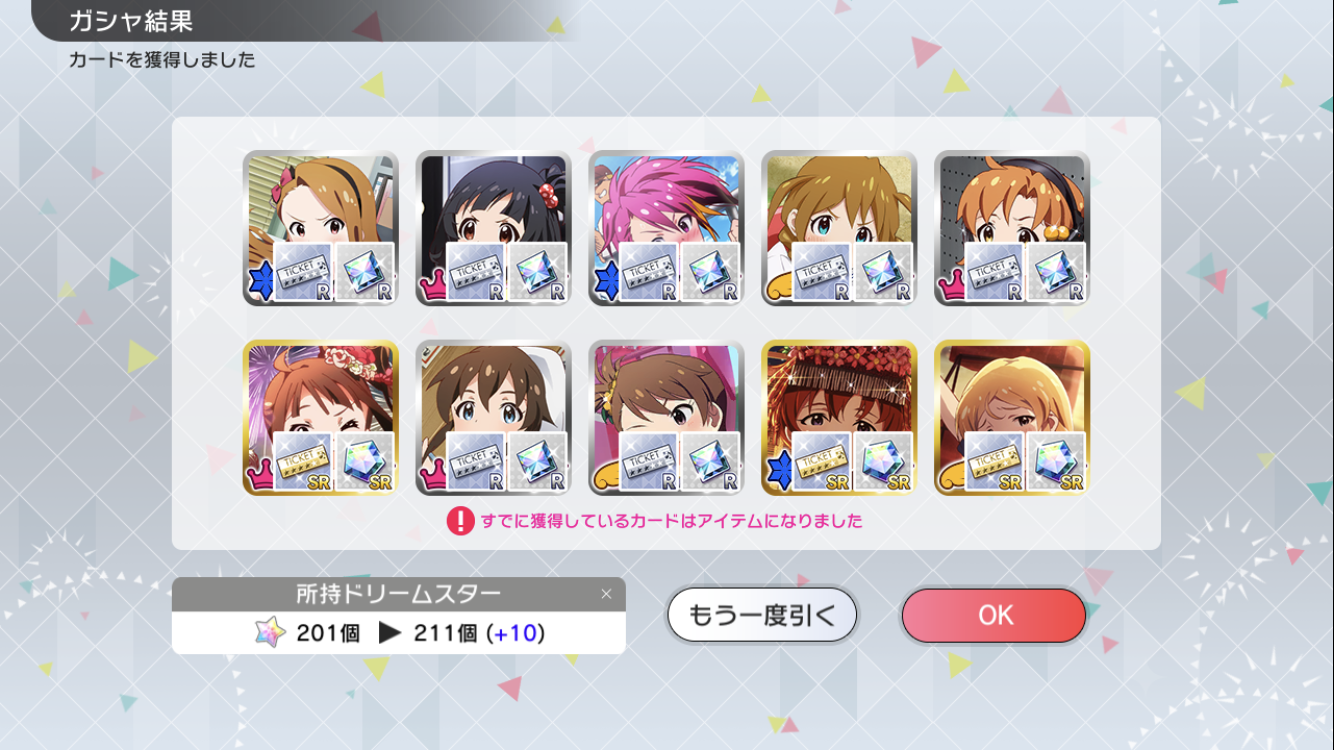Viewport: 1334px width, 750px height.
Task: Select the fireworks SR card with flower crown
Action: click(320, 417)
